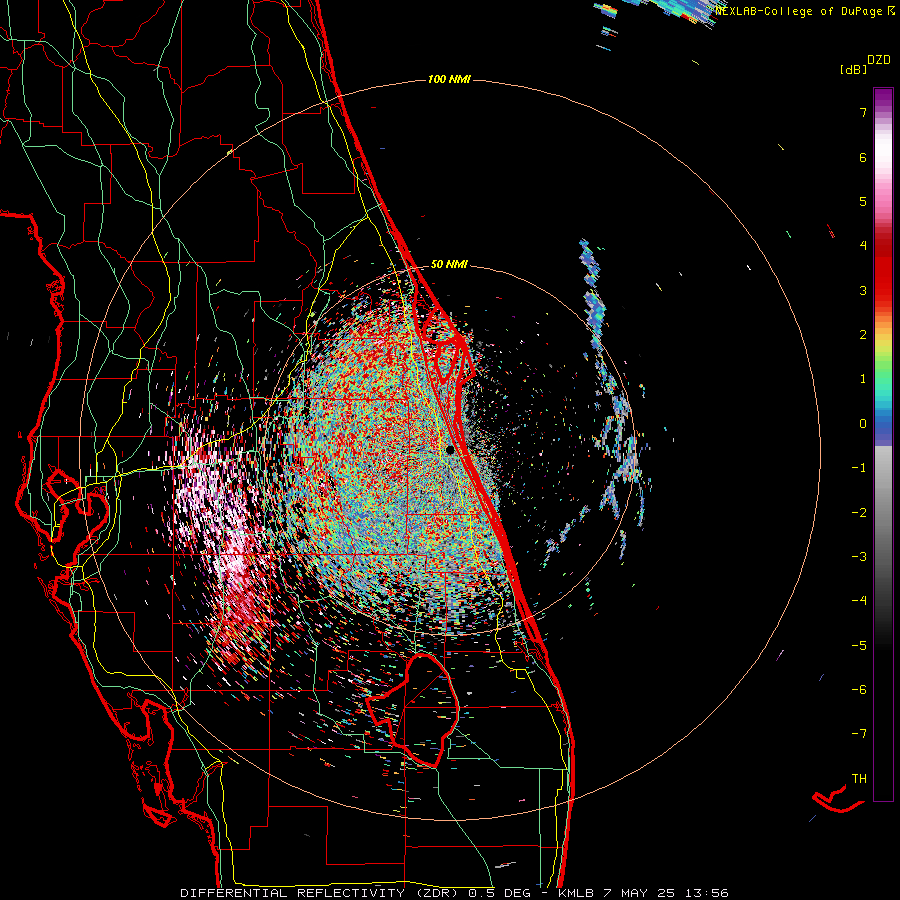Click the 5 value on color scale
900x900 pixels.
pos(863,201)
